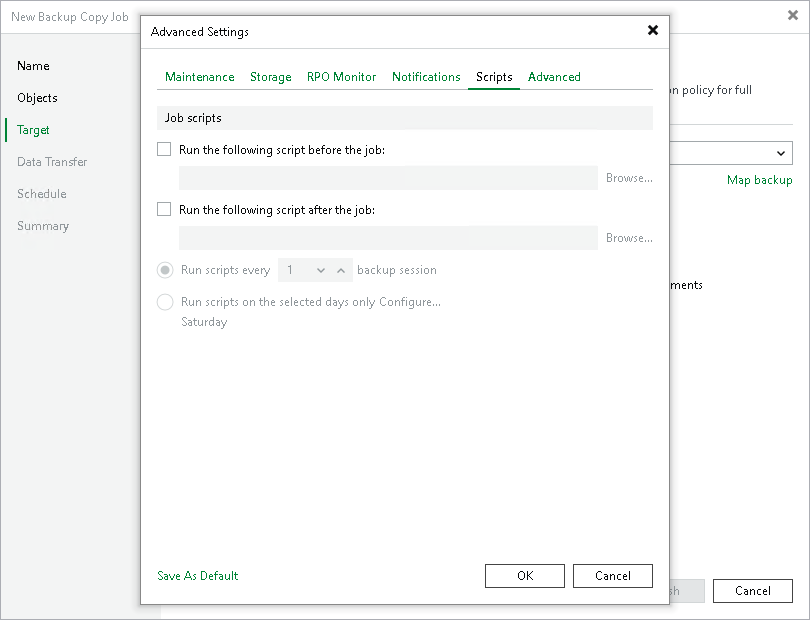Screen dimensions: 810x620
Task: Click Save As Default link
Action: (197, 576)
